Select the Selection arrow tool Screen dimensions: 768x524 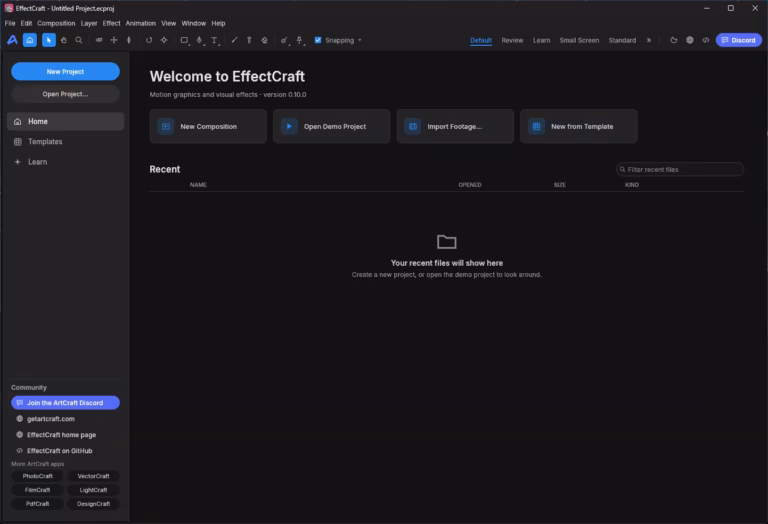[x=48, y=40]
